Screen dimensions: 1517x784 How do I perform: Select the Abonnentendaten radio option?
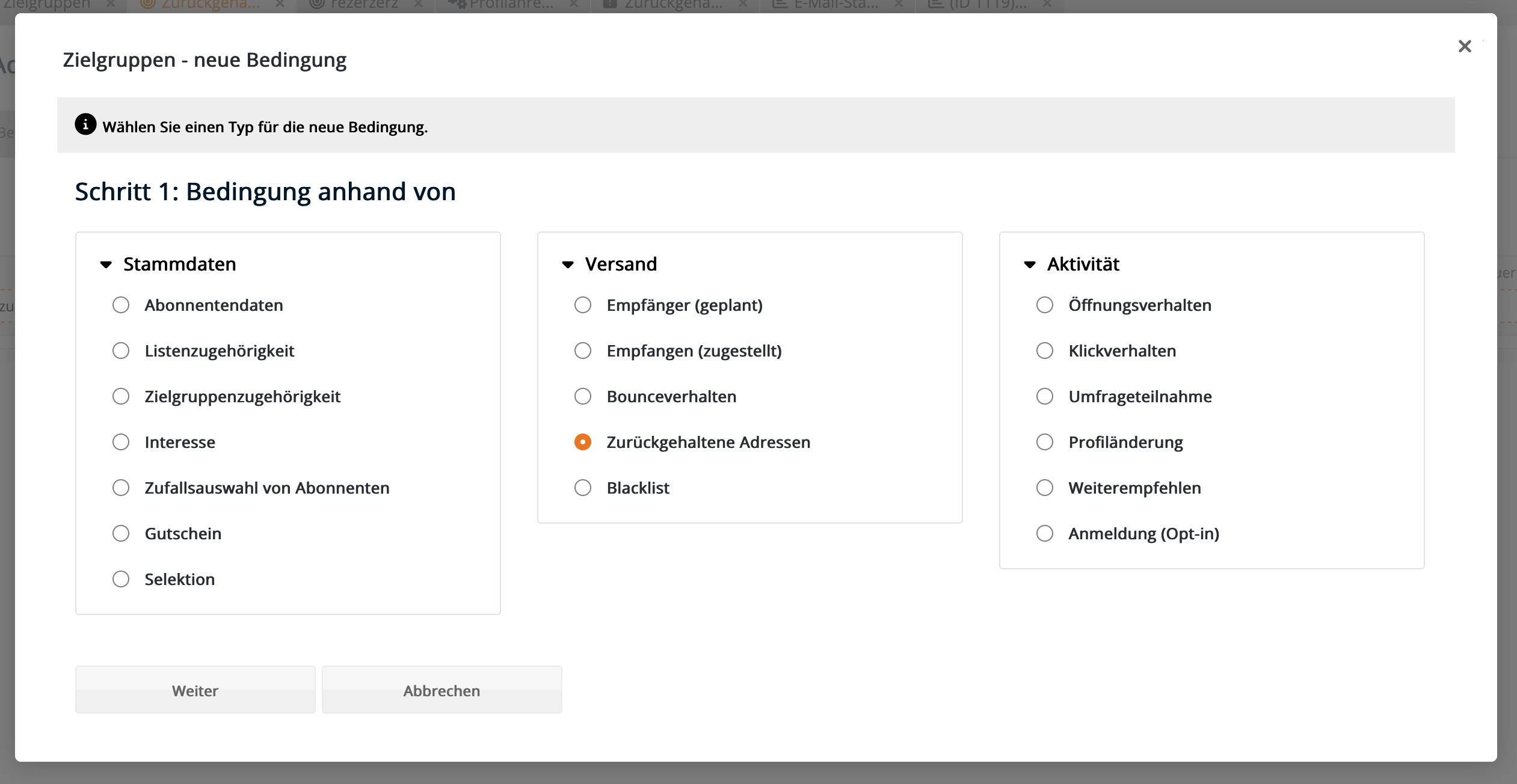(121, 305)
